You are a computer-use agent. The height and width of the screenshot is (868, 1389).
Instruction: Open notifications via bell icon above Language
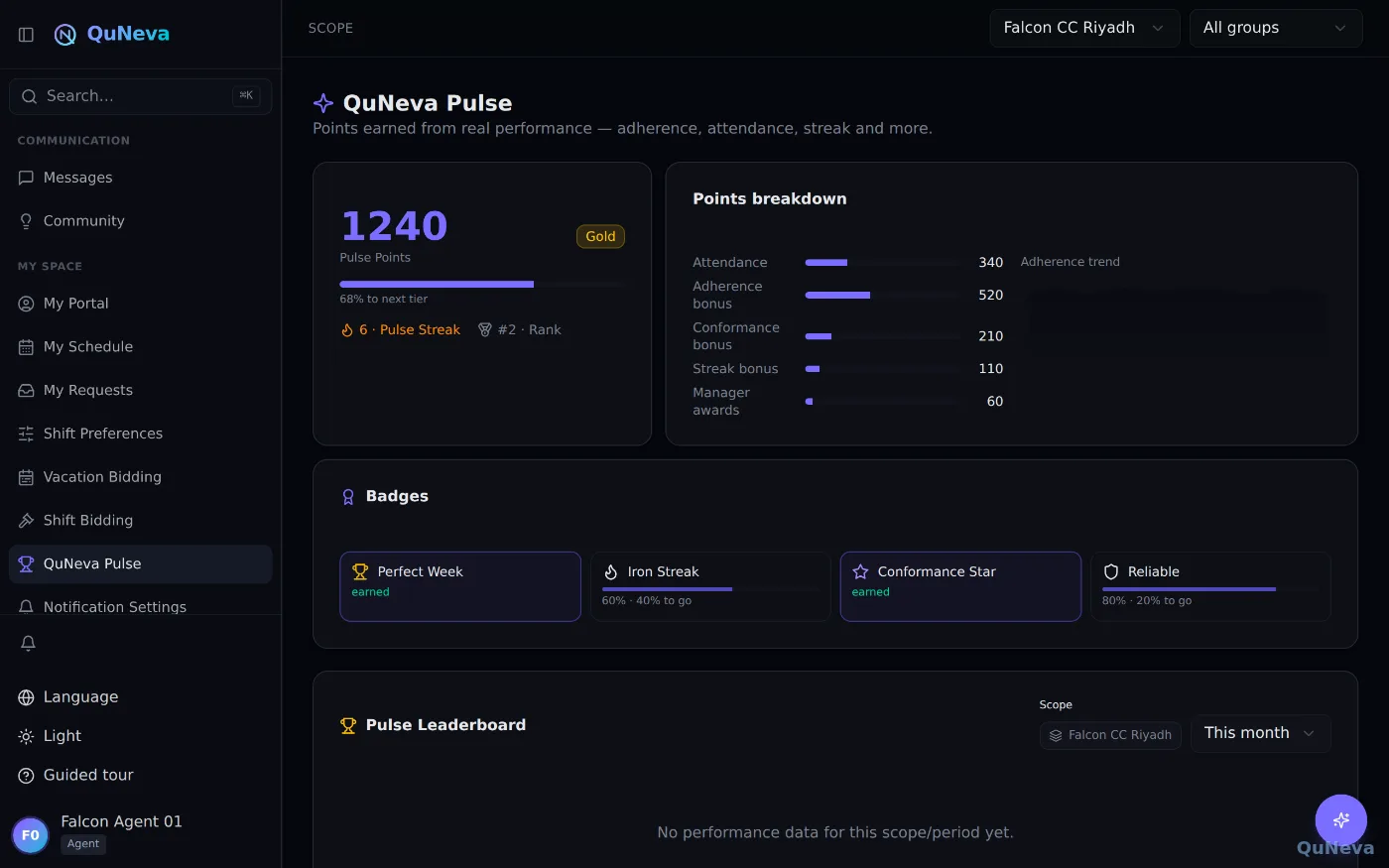[x=28, y=643]
